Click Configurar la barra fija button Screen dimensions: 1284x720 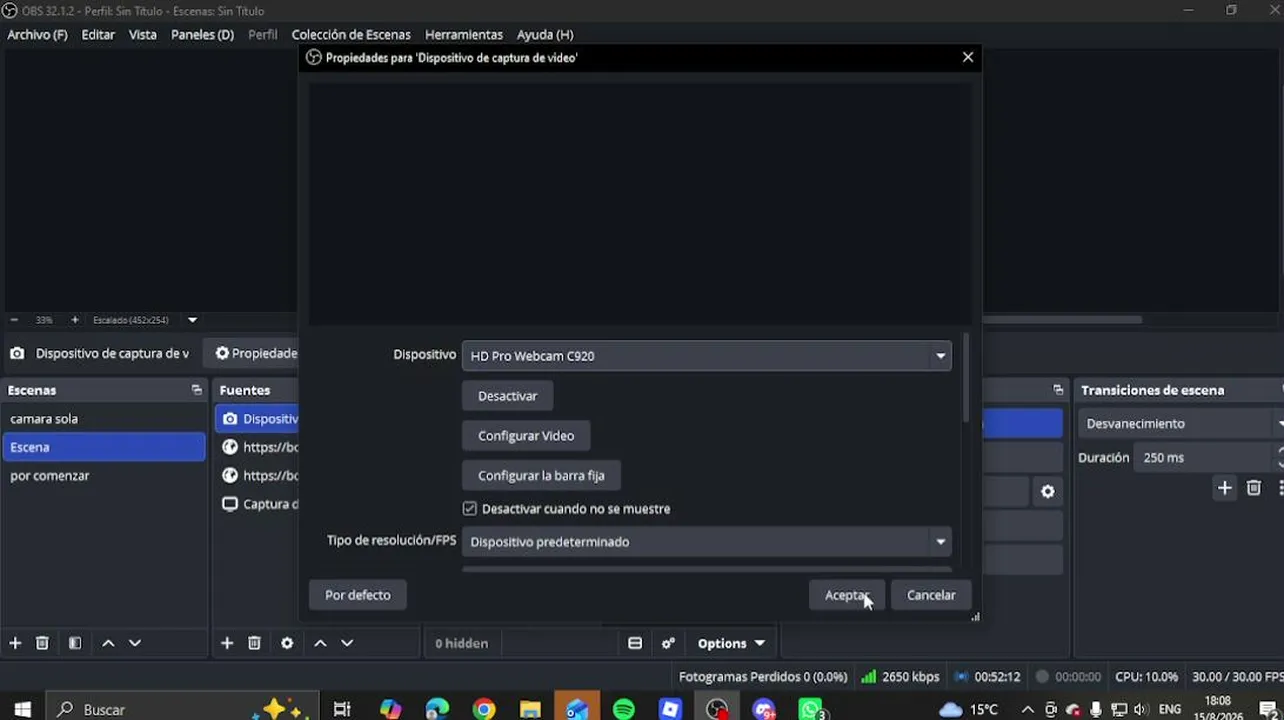click(x=541, y=476)
